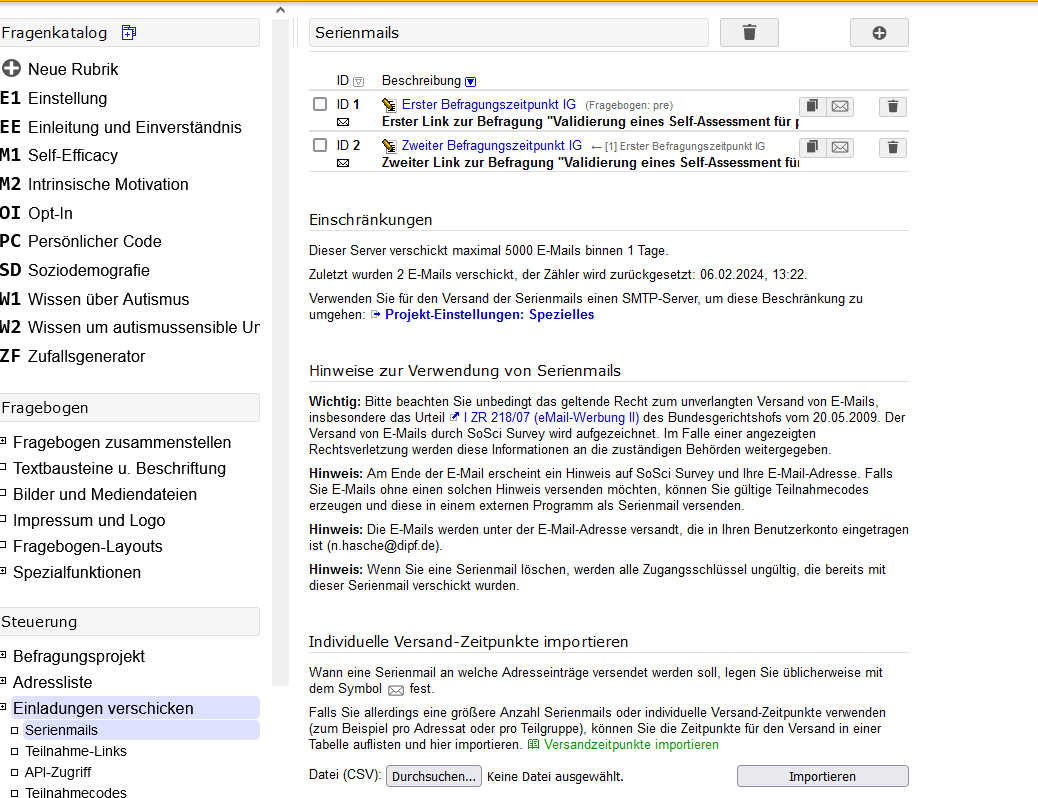Open the Erster Befragungszeitpunkt IG link
Screen dimensions: 1038x798
(x=489, y=105)
